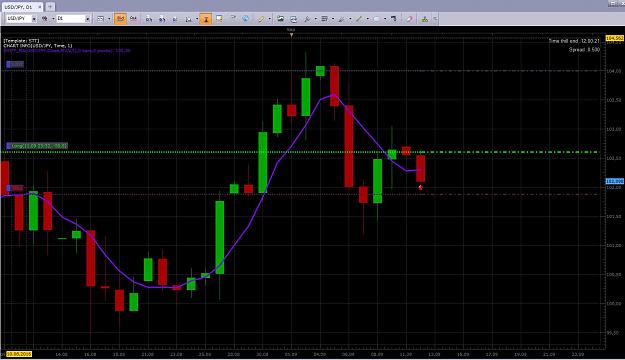
Task: Click the Long position label on chart
Action: (x=37, y=146)
